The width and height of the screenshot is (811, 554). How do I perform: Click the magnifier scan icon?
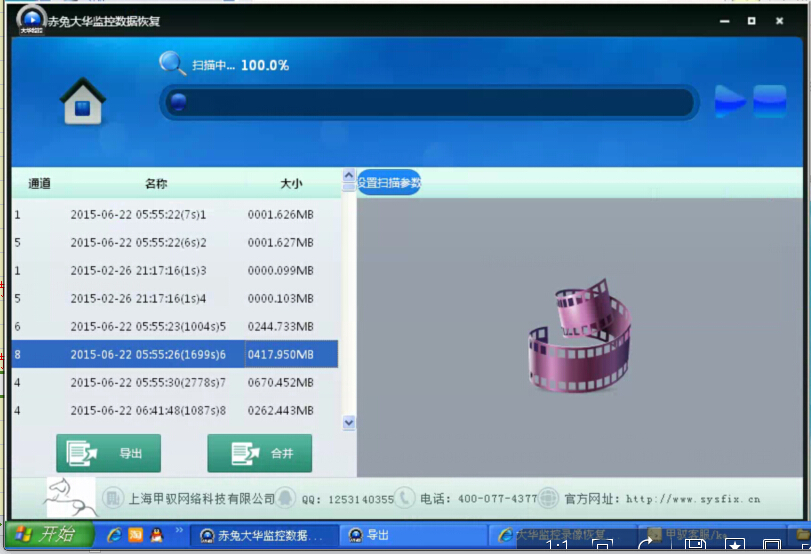pyautogui.click(x=172, y=64)
